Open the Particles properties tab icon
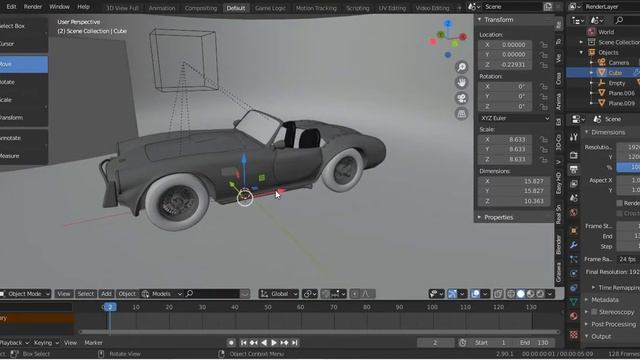 (x=573, y=259)
